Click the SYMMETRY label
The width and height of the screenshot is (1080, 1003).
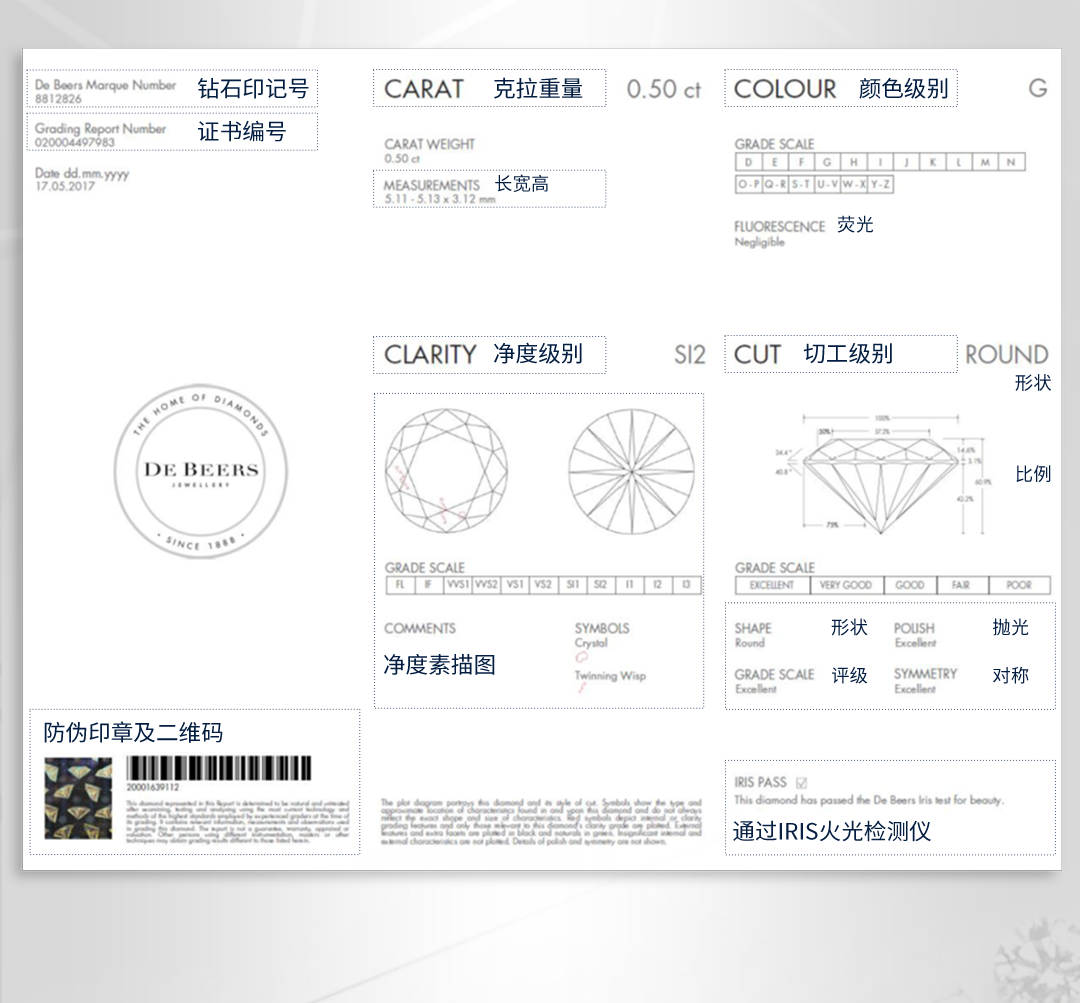(x=926, y=674)
